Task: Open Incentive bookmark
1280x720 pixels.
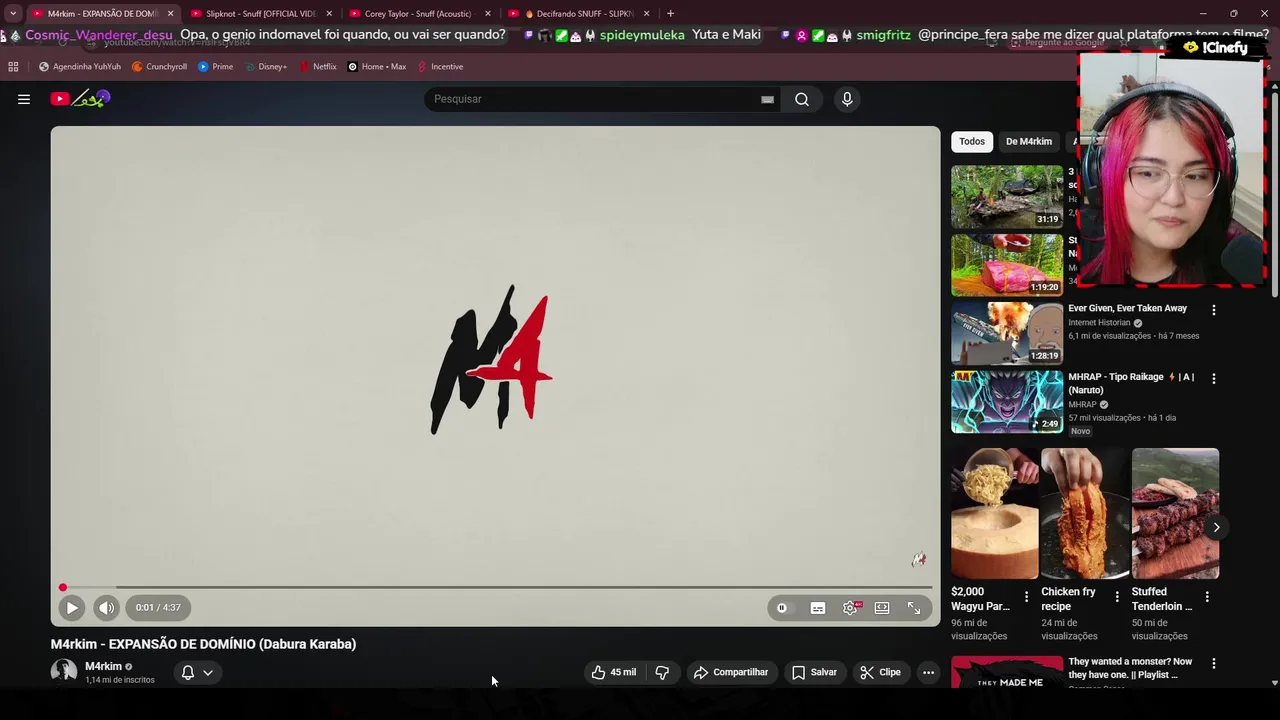Action: (440, 67)
